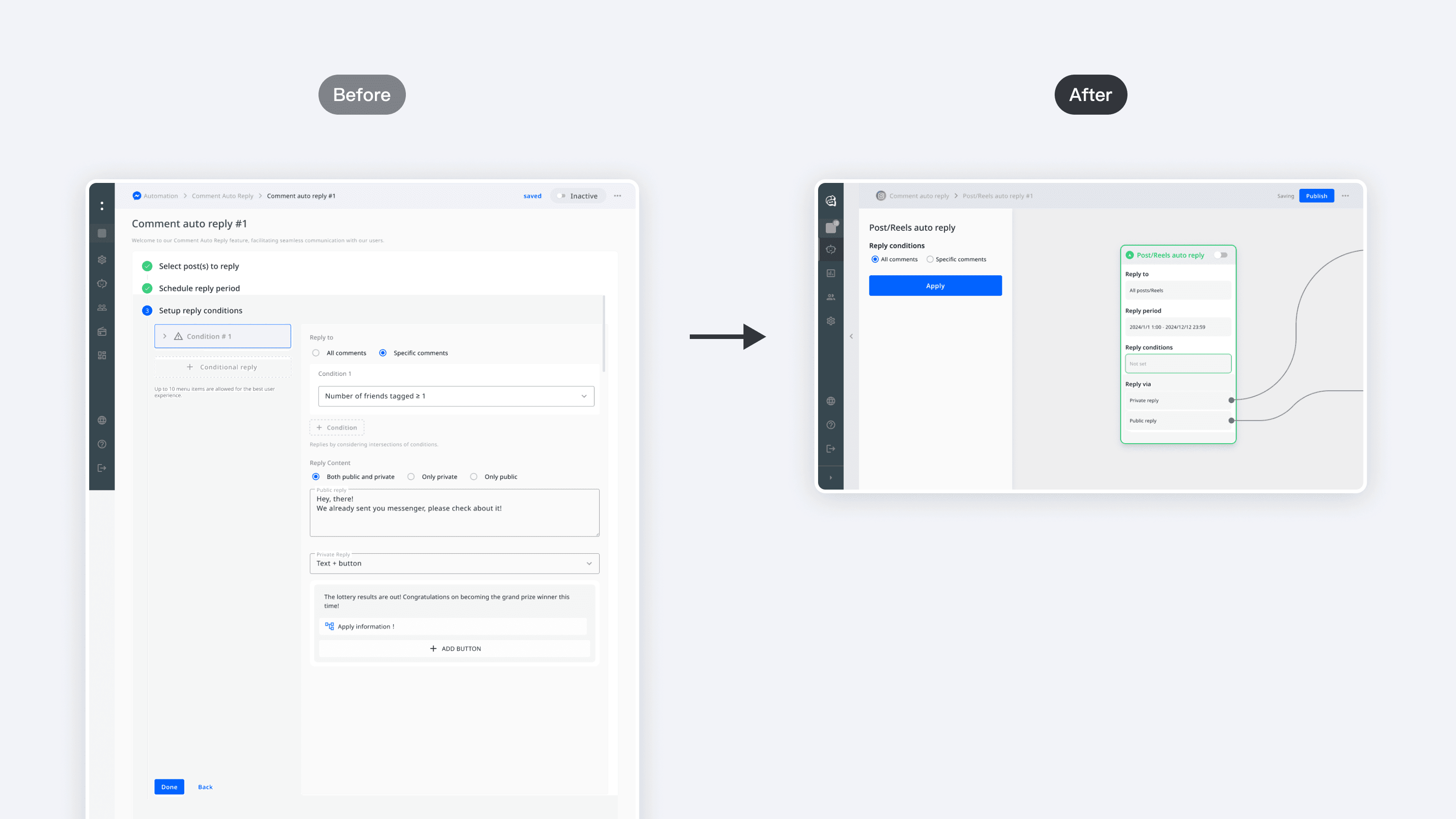Viewport: 1456px width, 819px height.
Task: Click the logout icon in the Before sidebar
Action: point(102,468)
